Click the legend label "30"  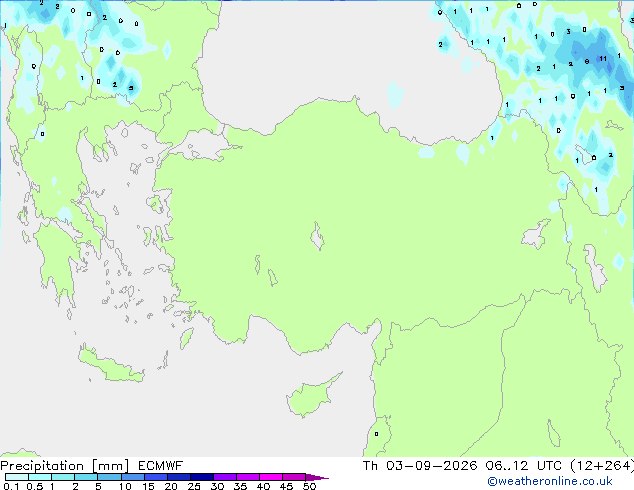tap(217, 486)
